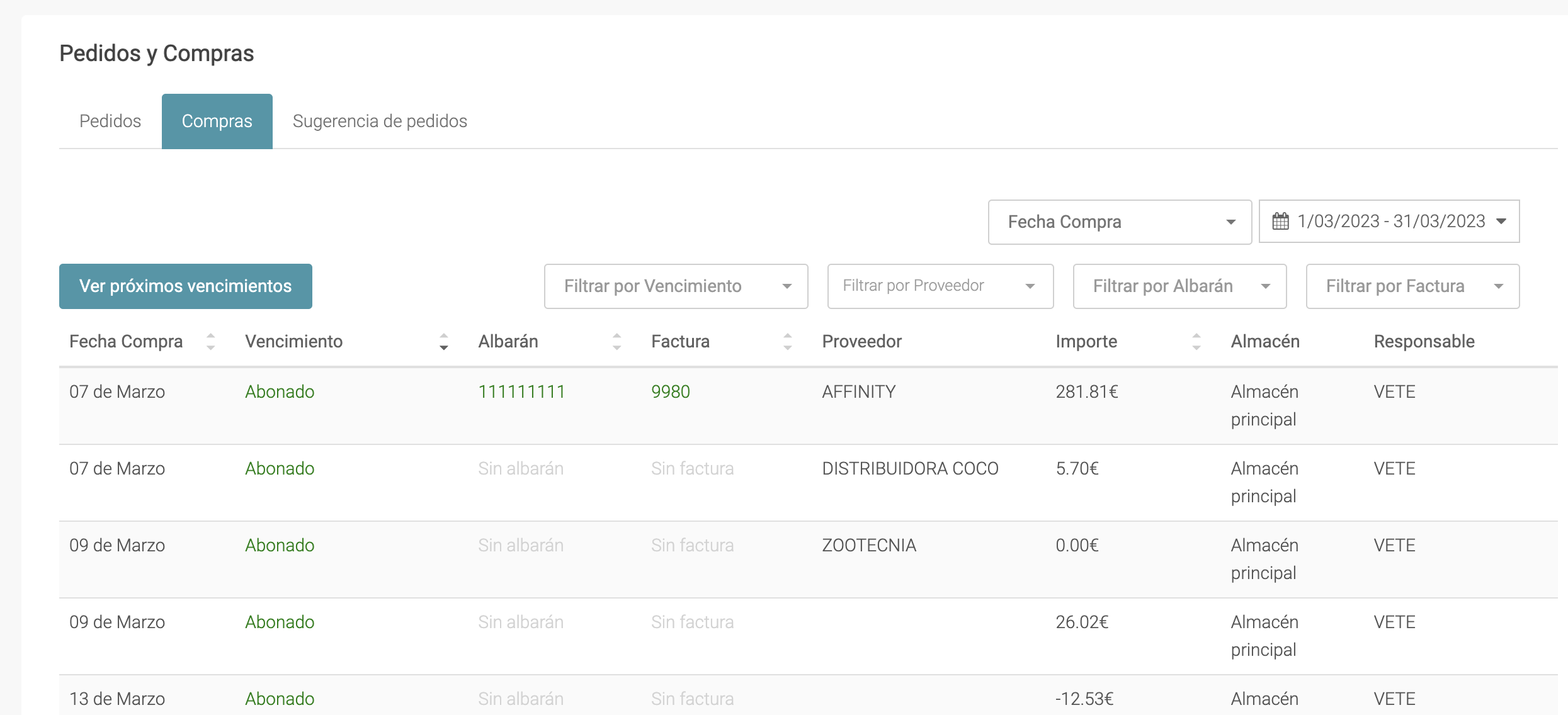Expand Filtrar por Vencimiento dropdown
Viewport: 1568px width, 715px height.
click(x=676, y=286)
